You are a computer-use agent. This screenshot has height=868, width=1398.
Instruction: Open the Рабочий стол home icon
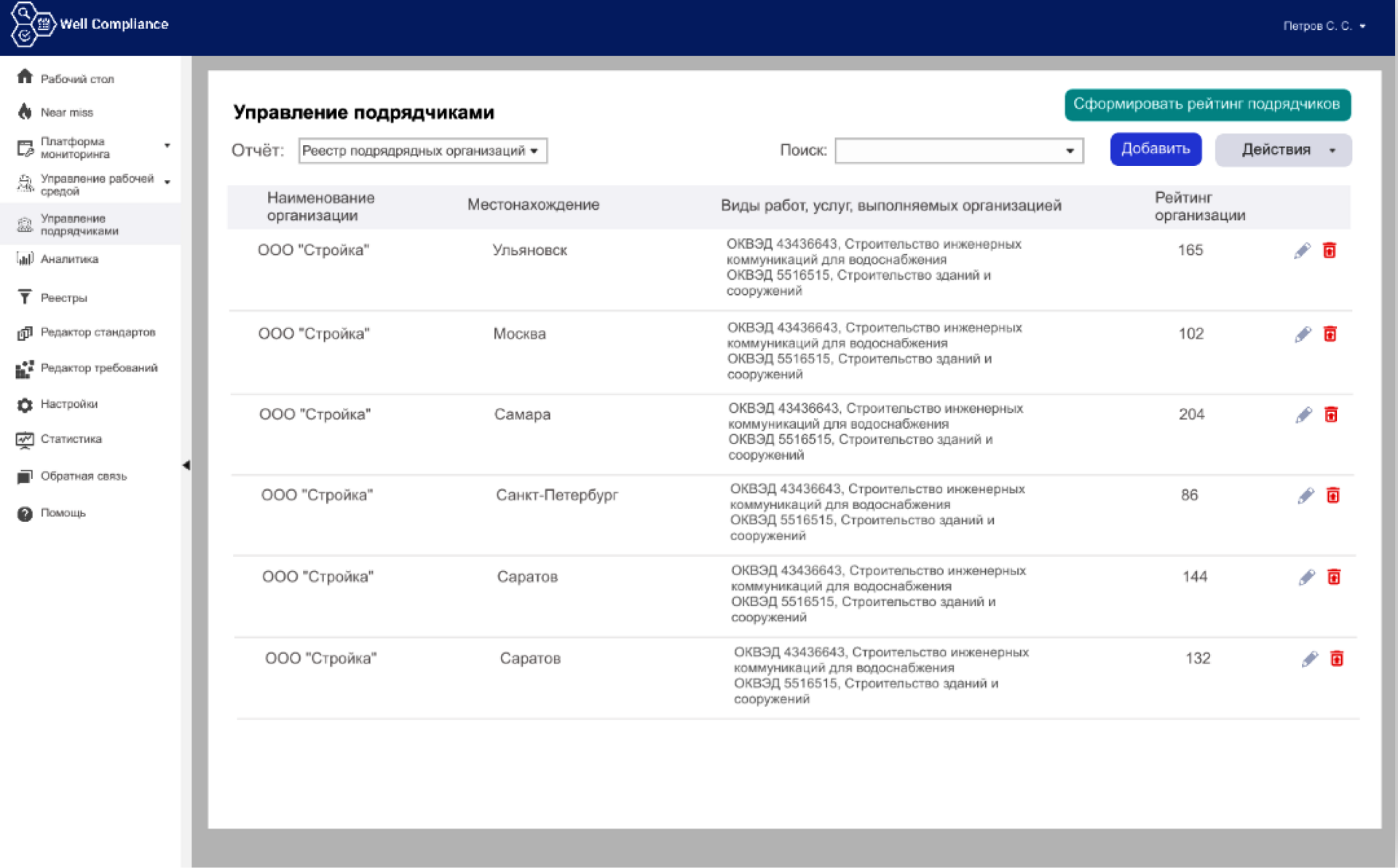tap(25, 77)
